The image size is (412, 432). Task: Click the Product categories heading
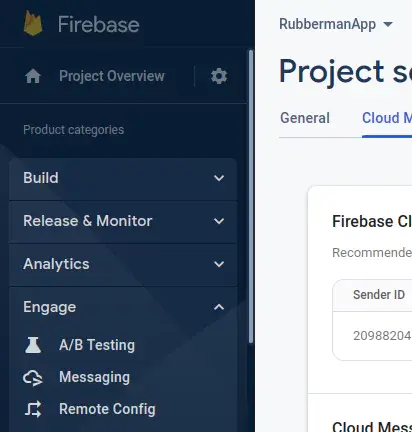click(74, 130)
